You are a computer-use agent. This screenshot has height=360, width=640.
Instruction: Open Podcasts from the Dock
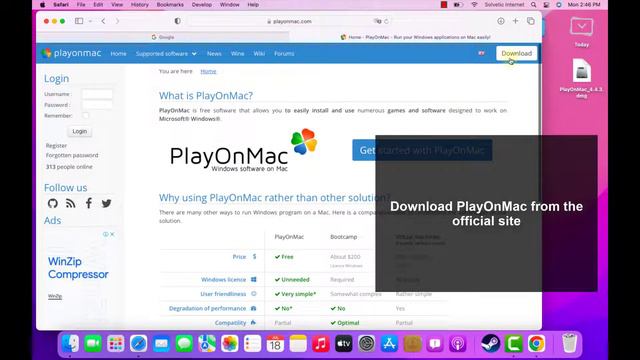tap(458, 343)
